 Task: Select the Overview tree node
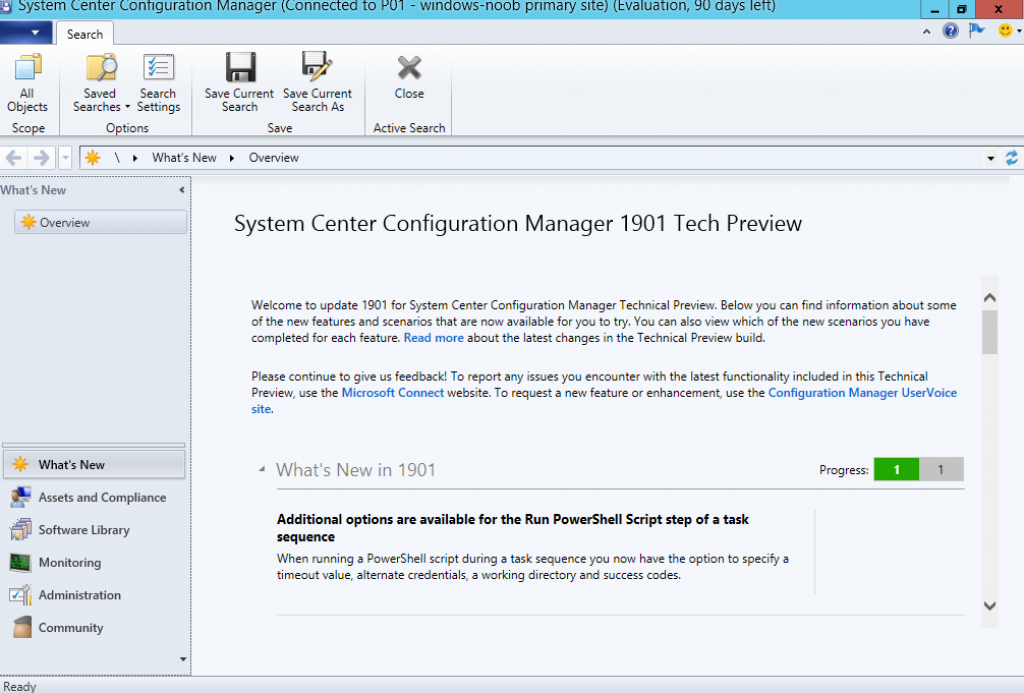pos(101,222)
